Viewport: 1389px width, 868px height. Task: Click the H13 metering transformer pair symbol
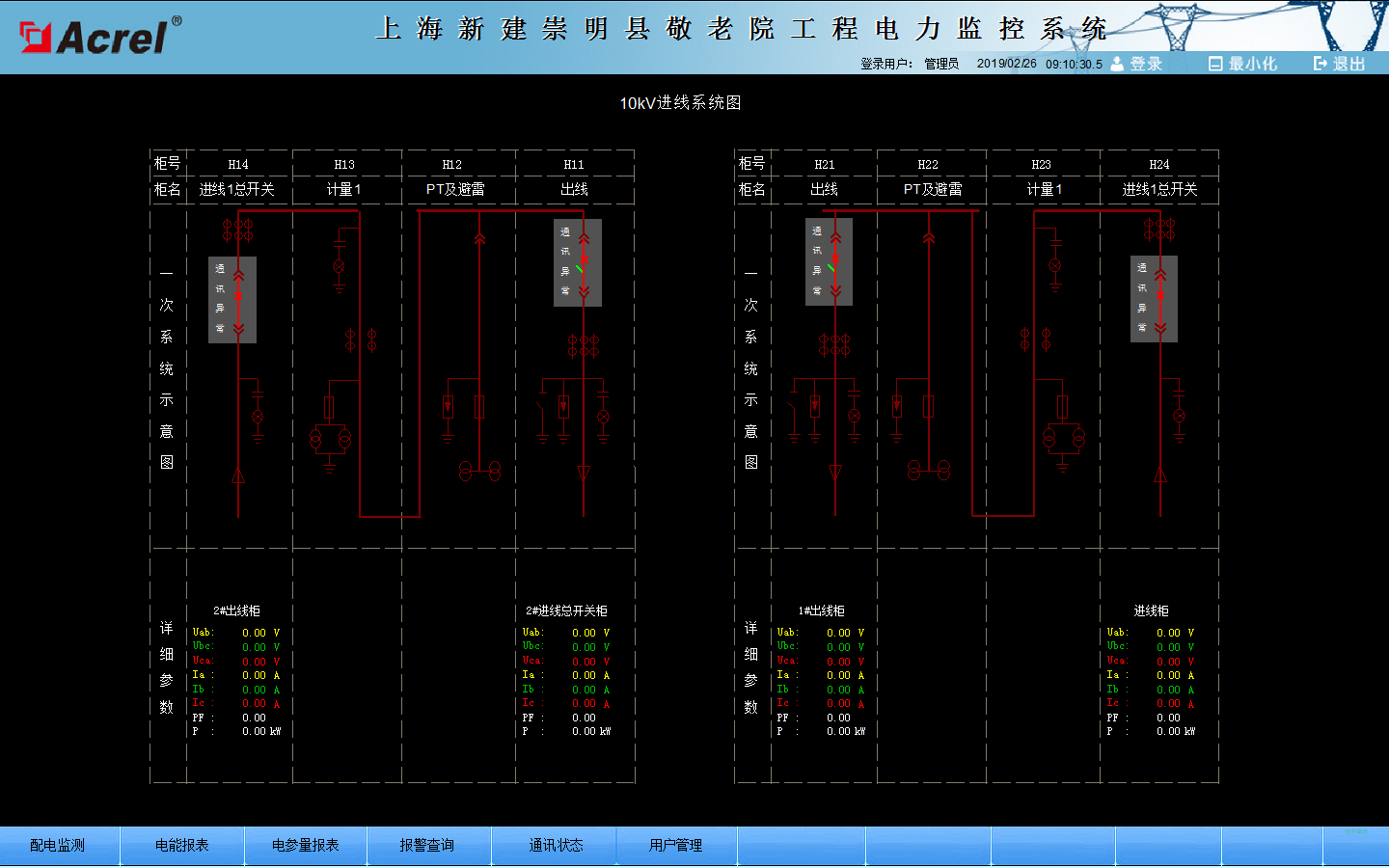[x=330, y=439]
